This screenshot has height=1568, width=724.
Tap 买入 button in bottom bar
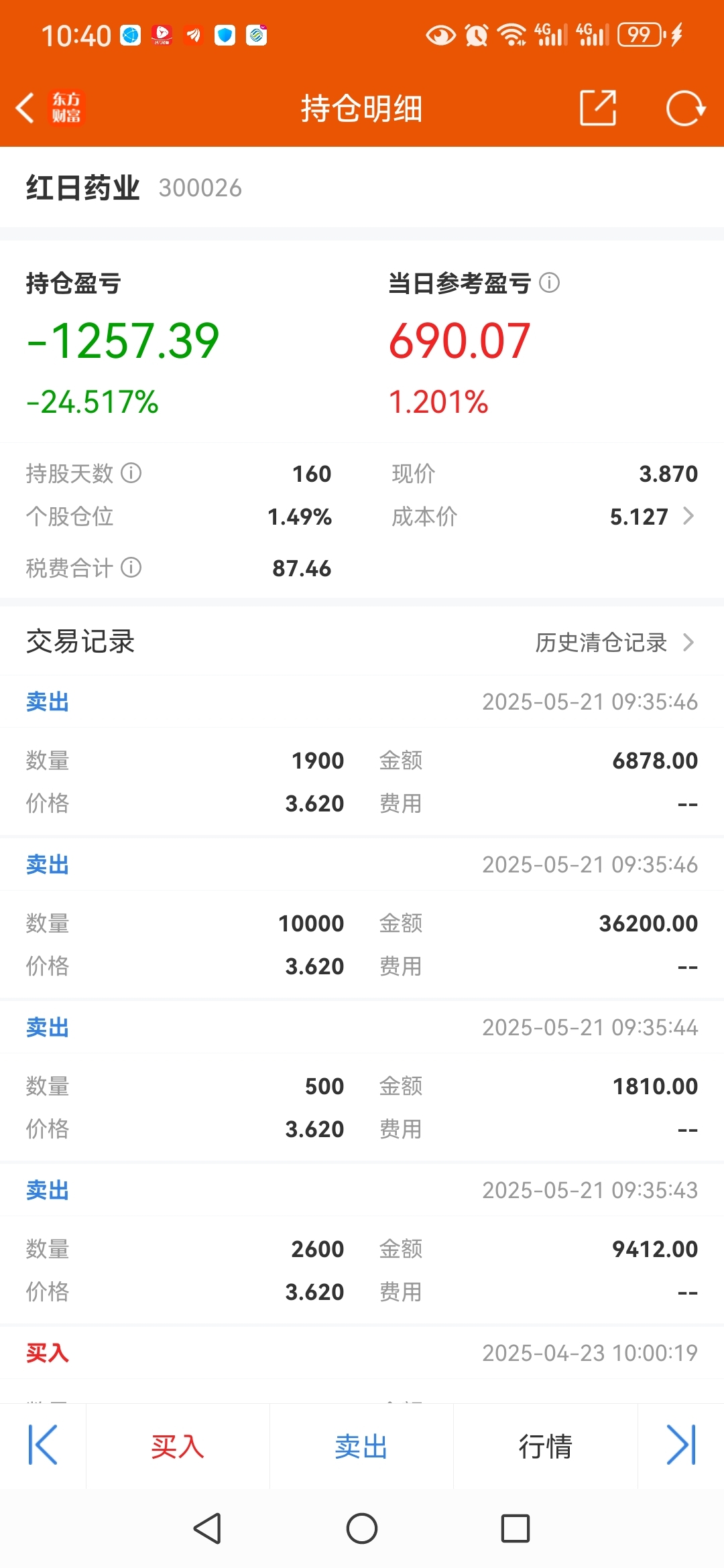click(x=178, y=1446)
